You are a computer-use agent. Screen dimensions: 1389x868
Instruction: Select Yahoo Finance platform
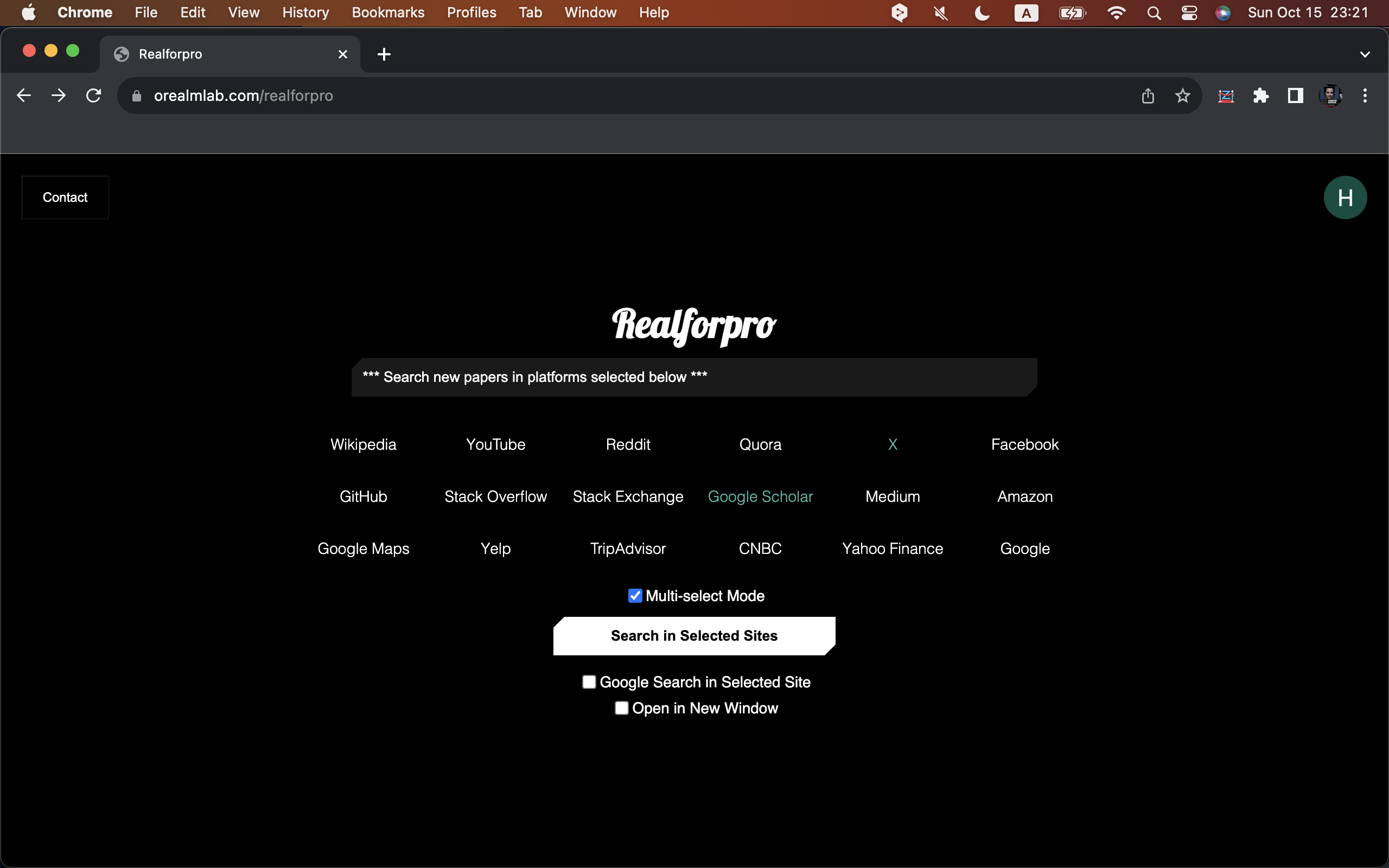click(x=893, y=549)
